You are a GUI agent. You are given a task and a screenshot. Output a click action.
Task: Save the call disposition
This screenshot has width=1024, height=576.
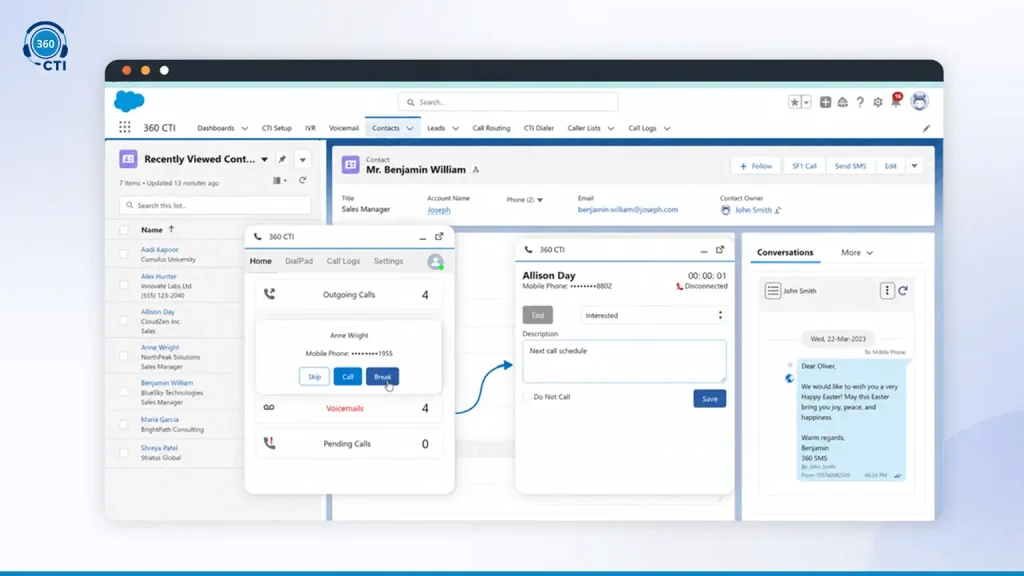[710, 398]
